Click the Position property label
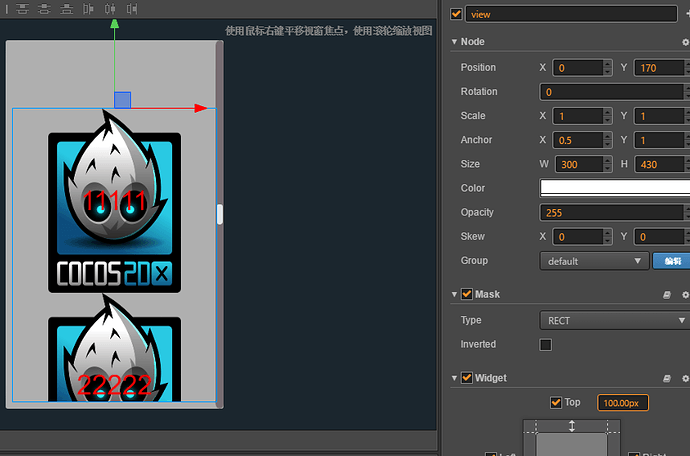The height and width of the screenshot is (456, 690). 478,67
